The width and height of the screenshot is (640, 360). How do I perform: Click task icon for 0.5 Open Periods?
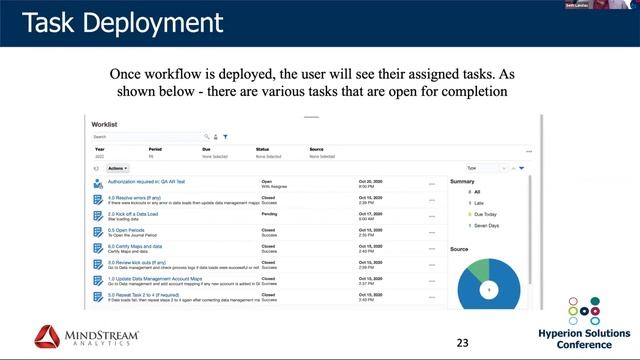pyautogui.click(x=98, y=232)
